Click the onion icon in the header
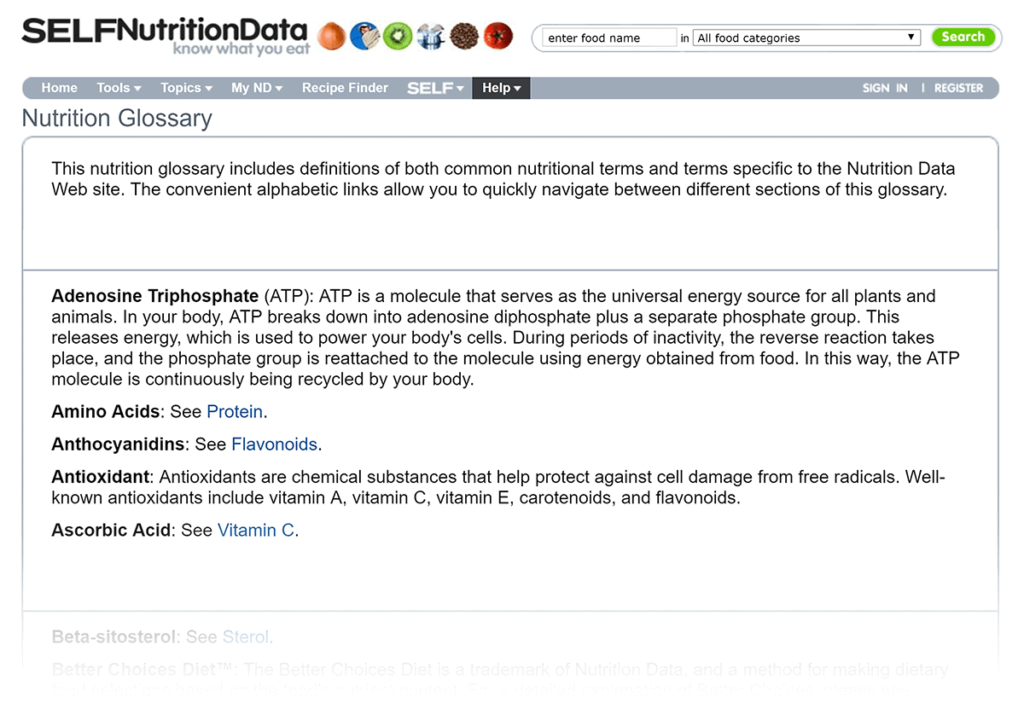This screenshot has width=1024, height=720. tap(331, 37)
